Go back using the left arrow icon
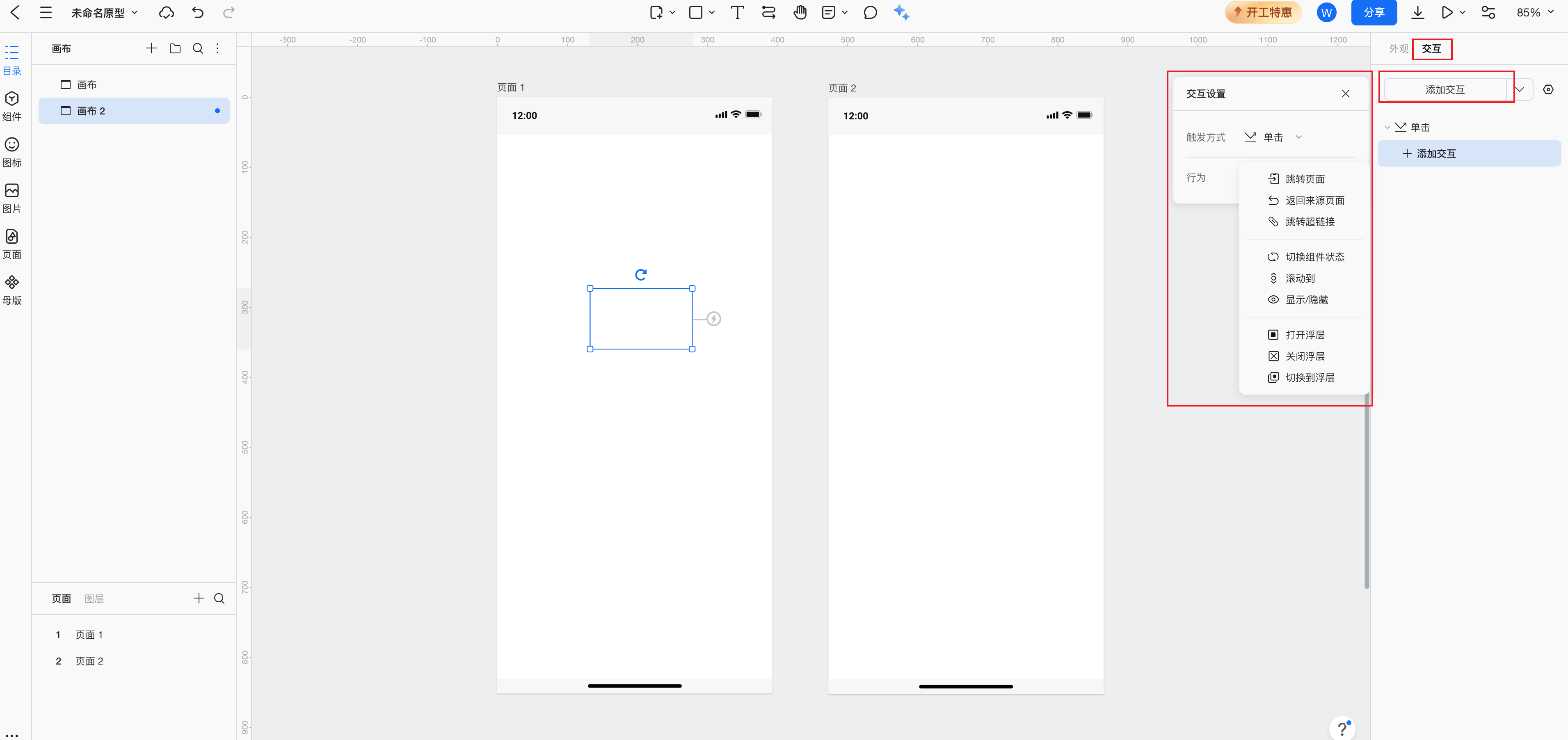This screenshot has height=740, width=1568. 15,12
